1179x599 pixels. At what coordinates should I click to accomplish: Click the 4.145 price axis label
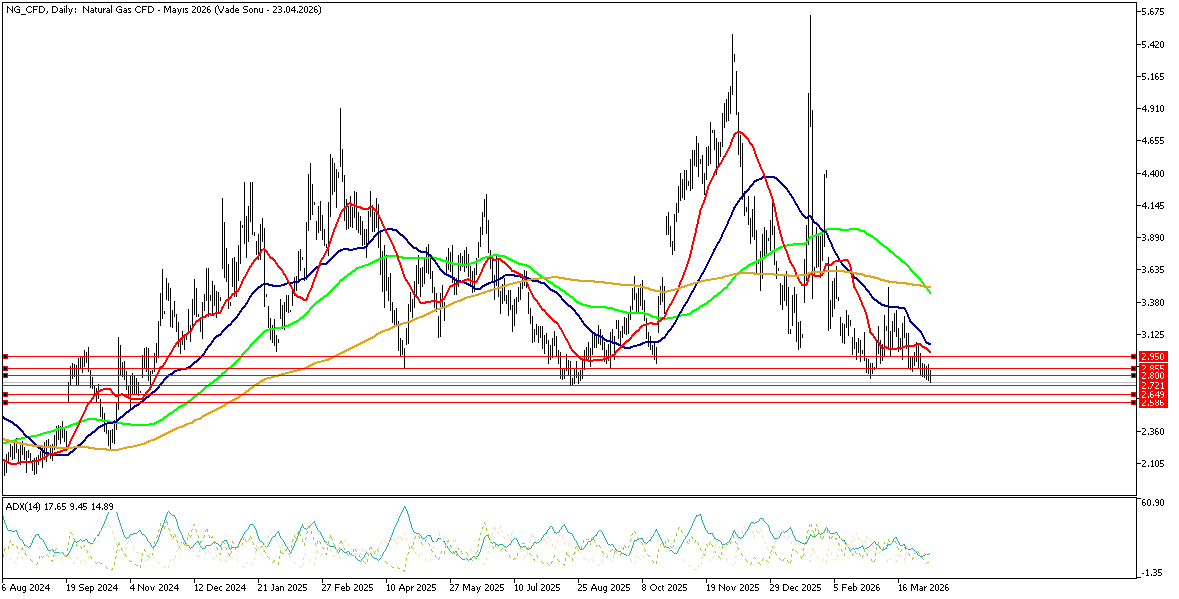1152,206
